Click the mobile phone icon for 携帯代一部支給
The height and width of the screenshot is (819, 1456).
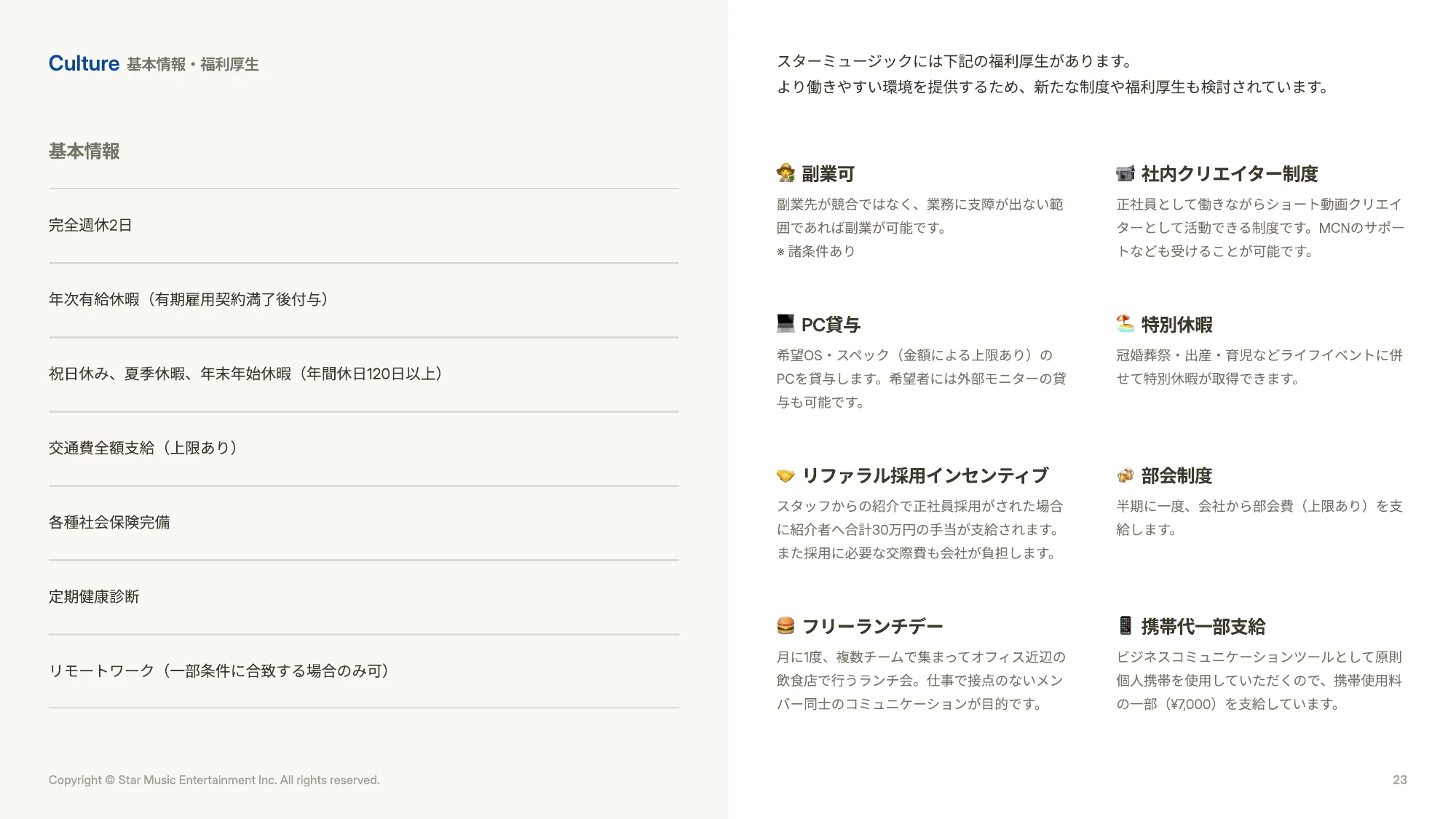tap(1125, 625)
